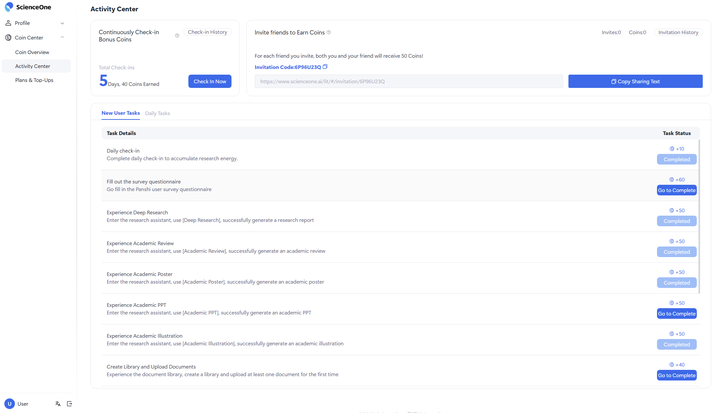Click Completed for Experience Academic Illustration
Screen dimensions: 720x413
[677, 345]
